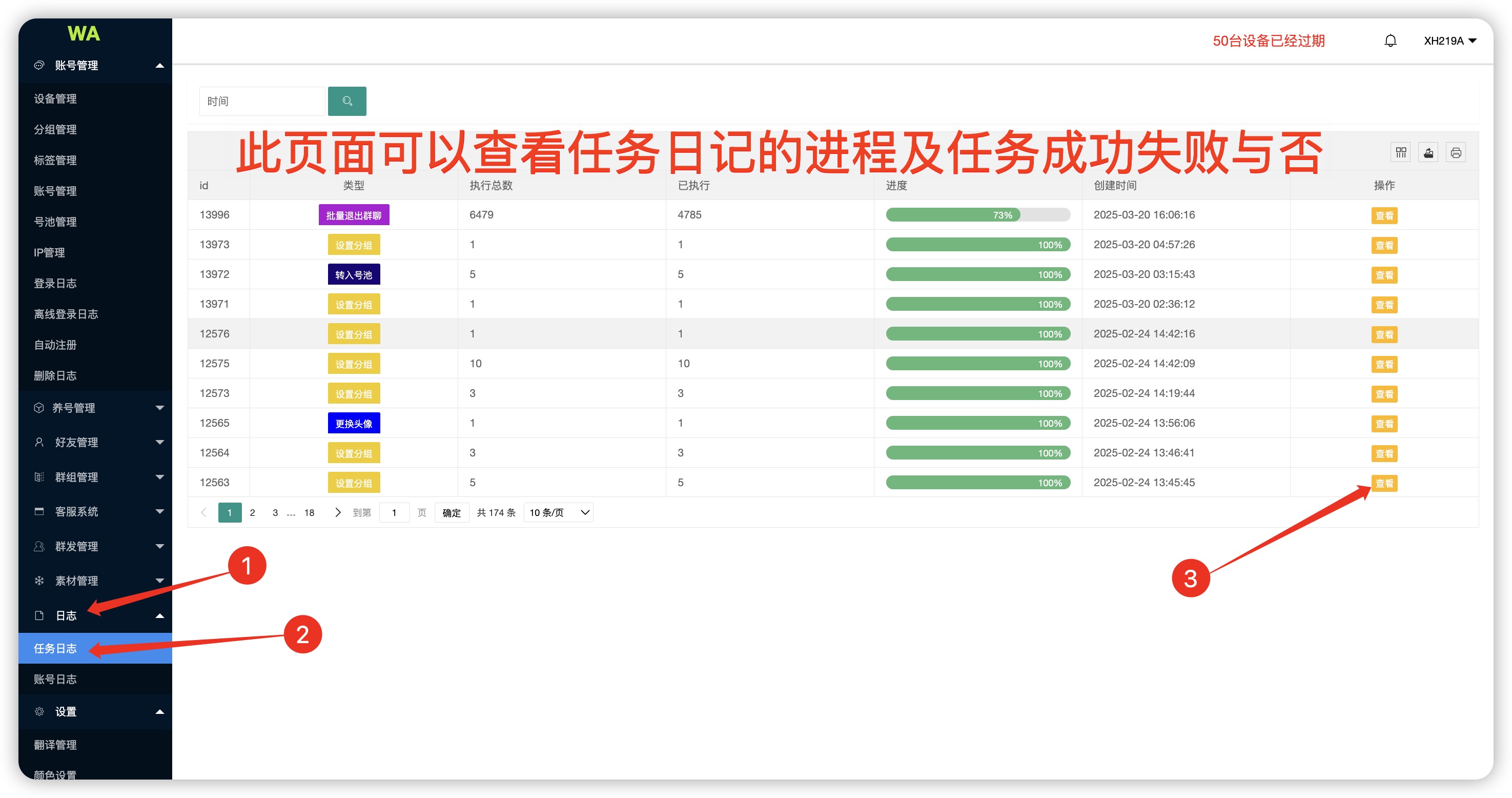Click 查看 for task 13996
This screenshot has width=1512, height=798.
click(x=1383, y=215)
